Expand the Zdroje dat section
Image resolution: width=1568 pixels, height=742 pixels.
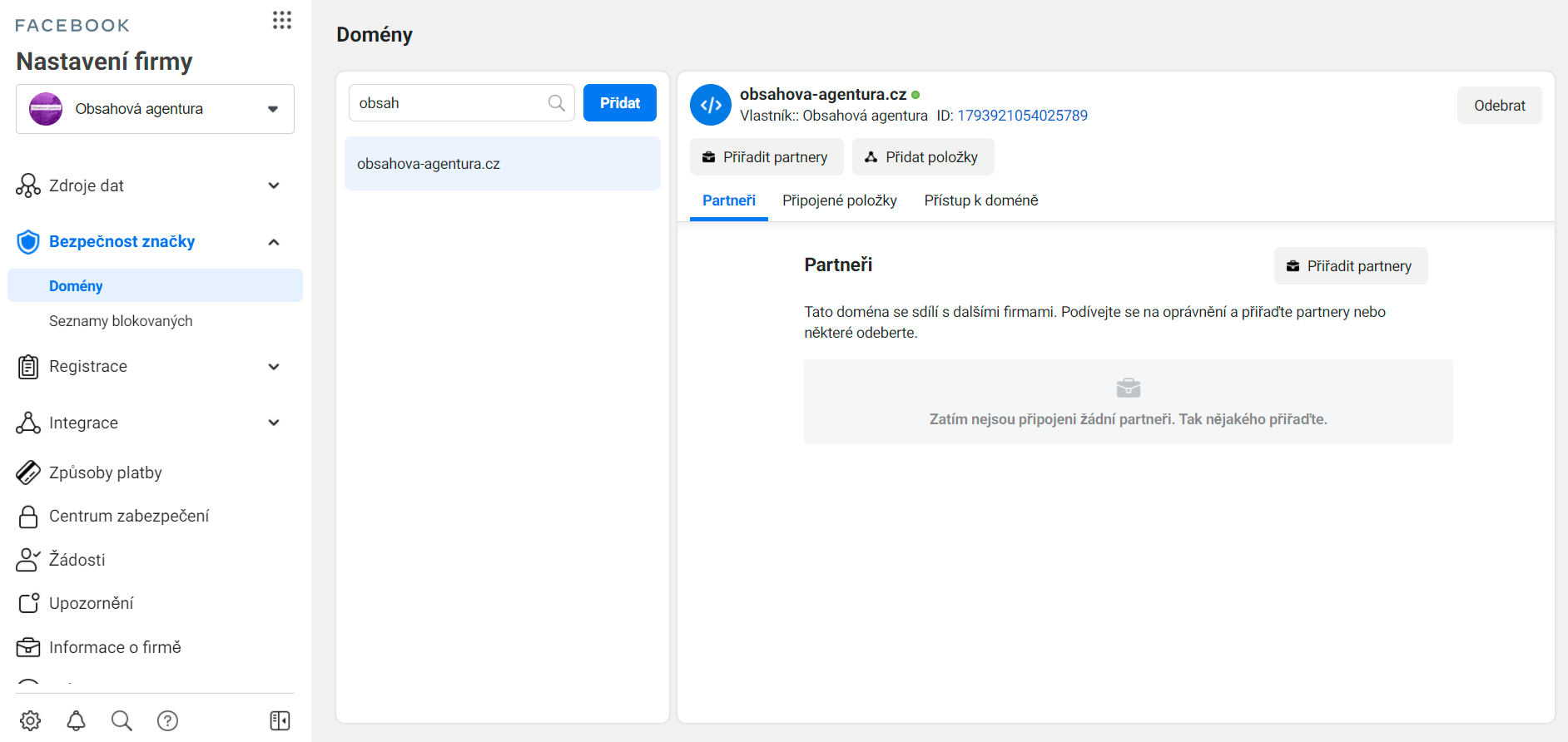coord(274,185)
